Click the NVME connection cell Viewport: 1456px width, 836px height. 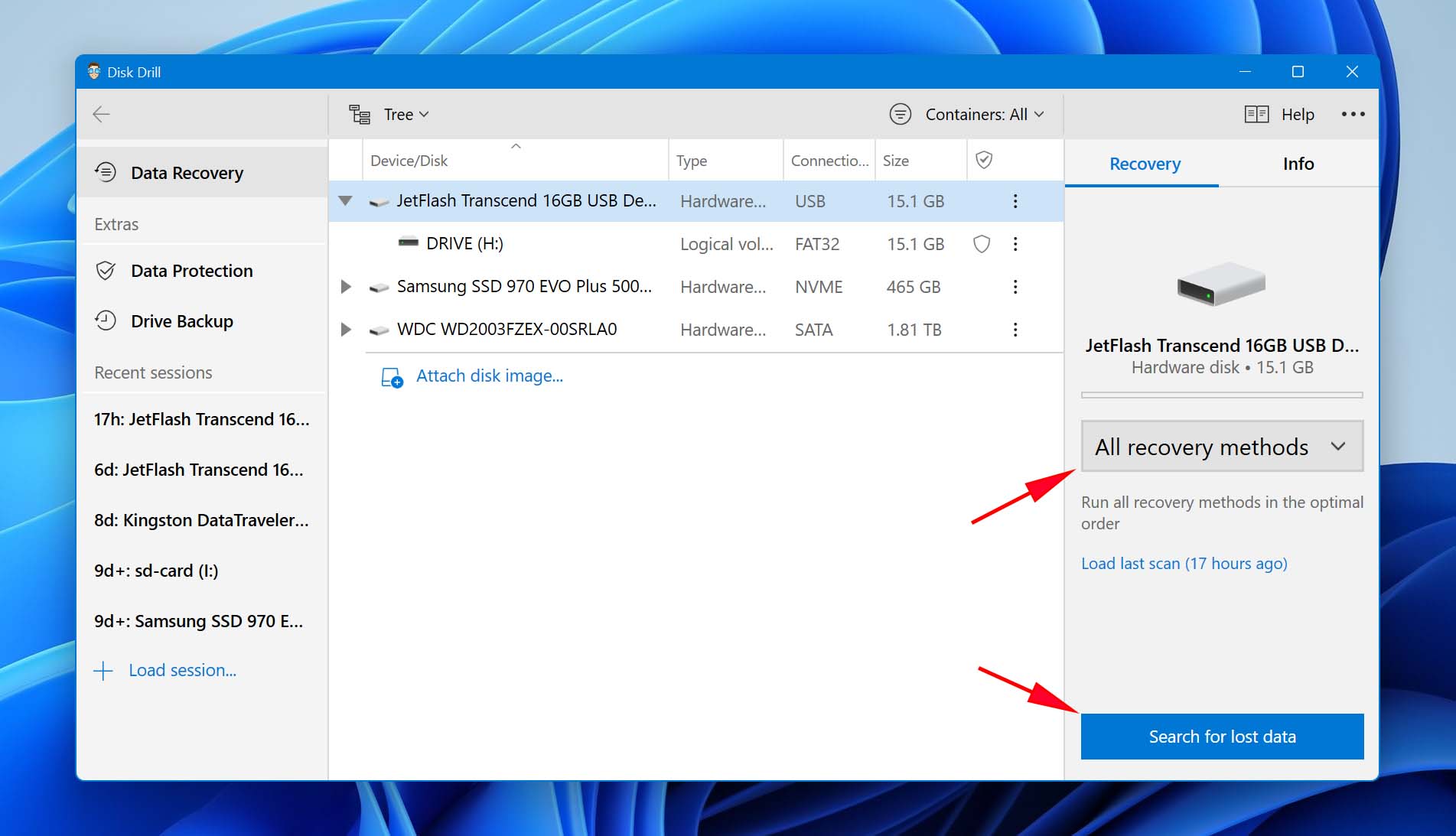point(819,287)
